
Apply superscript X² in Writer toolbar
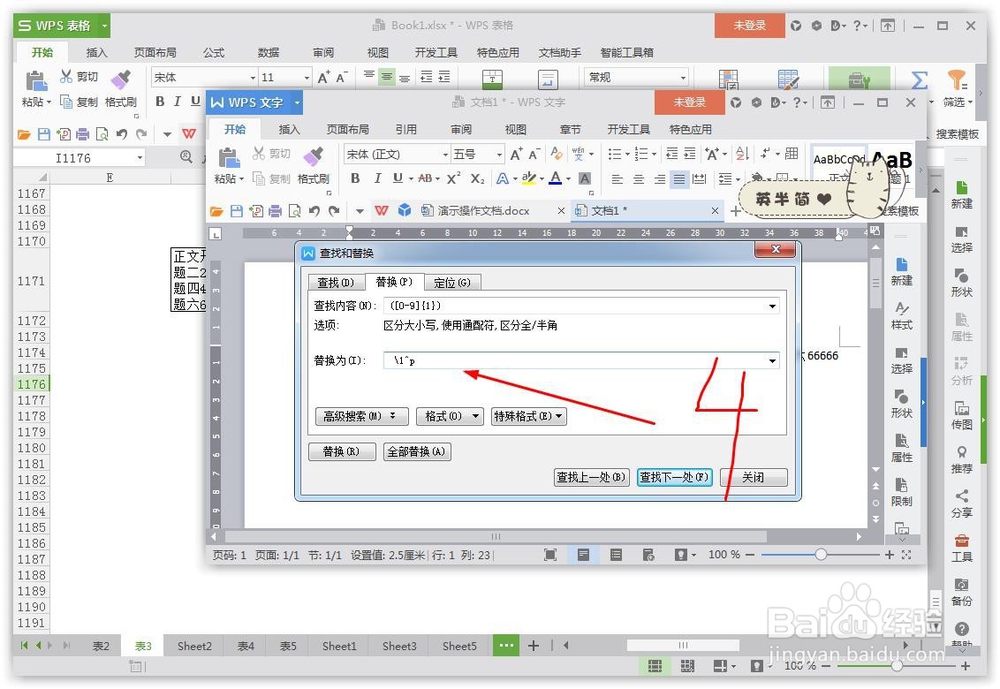[x=453, y=179]
